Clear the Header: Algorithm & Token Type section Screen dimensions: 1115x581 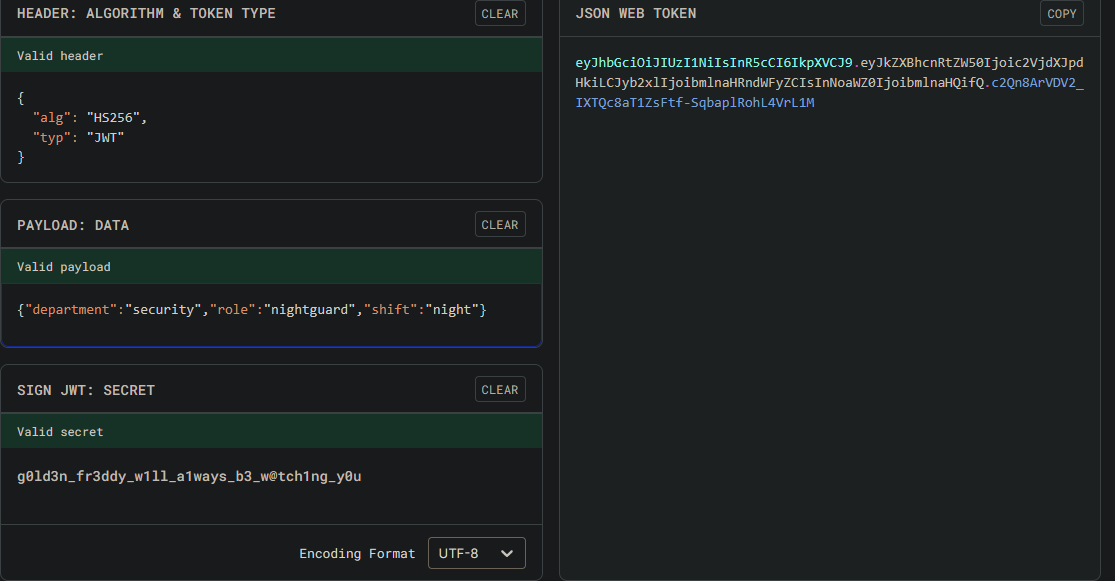click(x=499, y=14)
